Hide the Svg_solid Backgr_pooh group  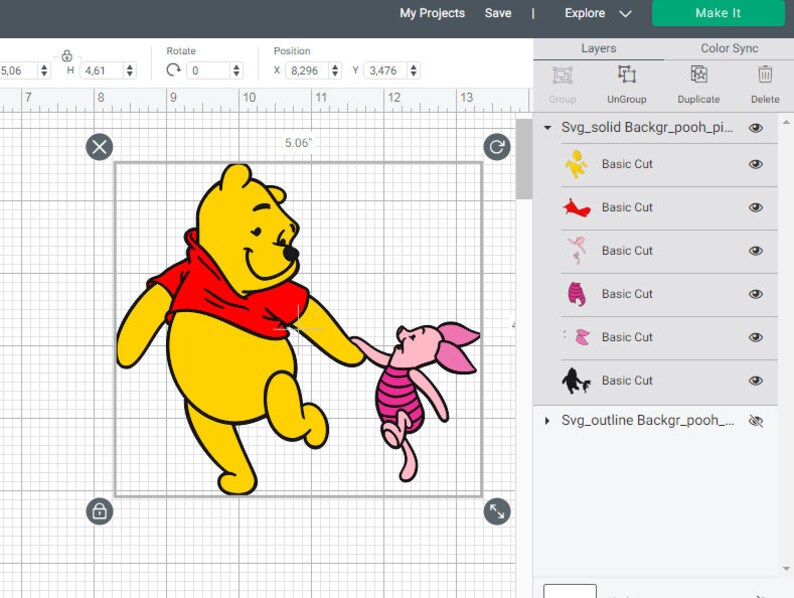[756, 128]
